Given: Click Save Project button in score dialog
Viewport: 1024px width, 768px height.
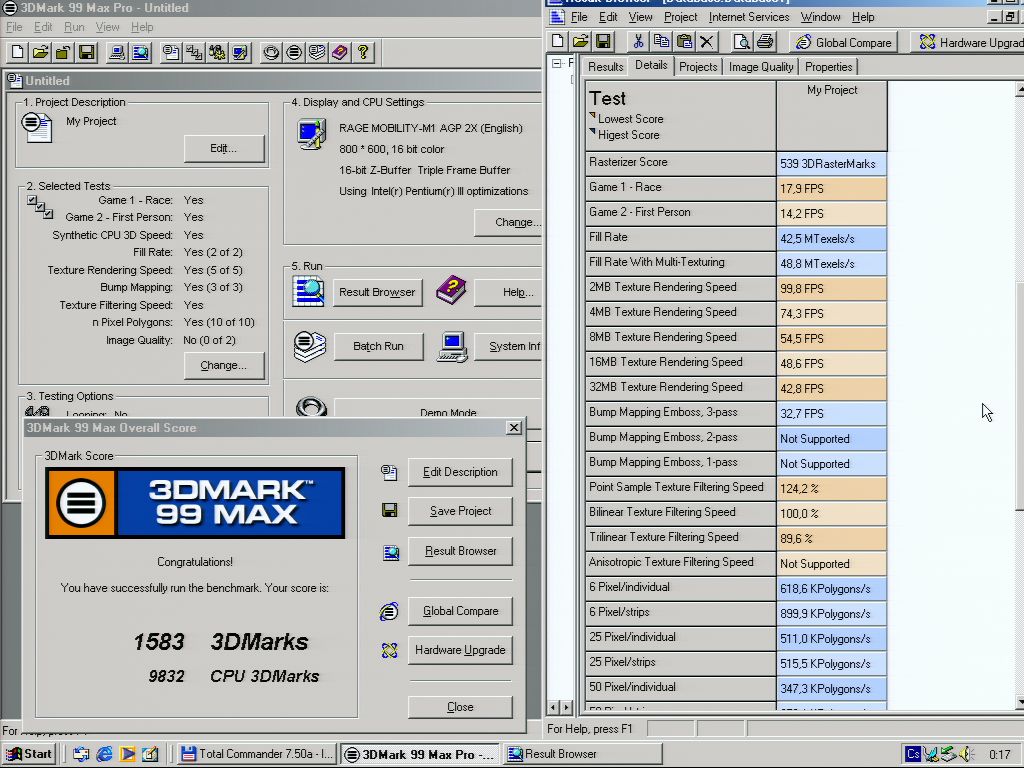Looking at the screenshot, I should coord(460,511).
